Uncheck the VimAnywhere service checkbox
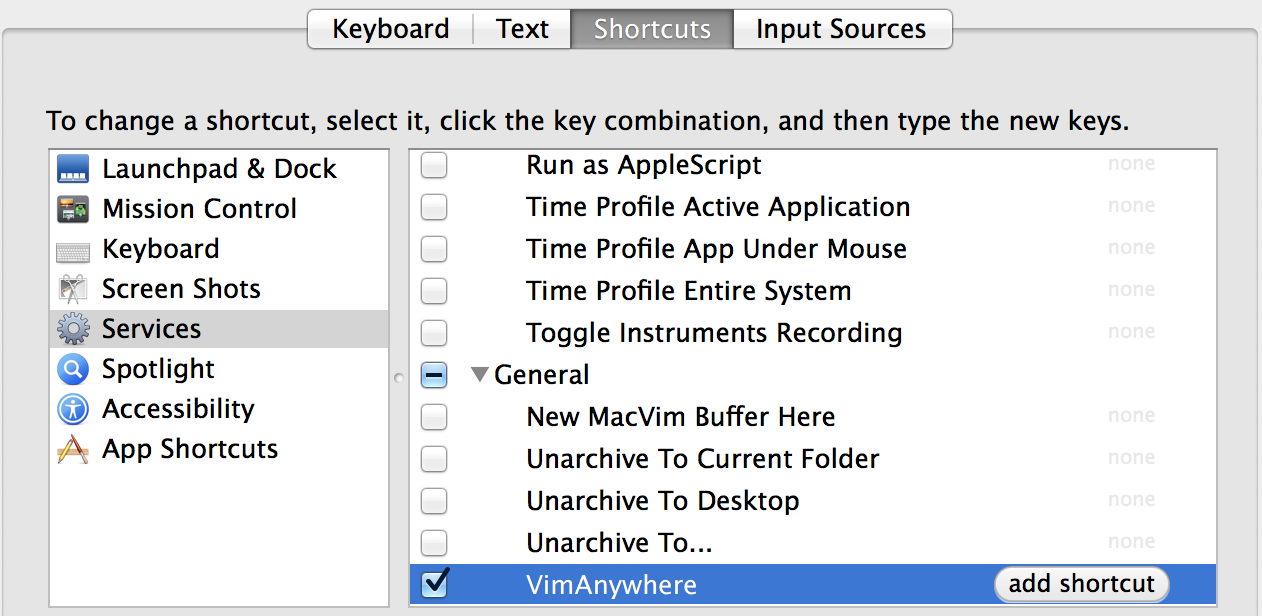The width and height of the screenshot is (1262, 616). coord(435,583)
